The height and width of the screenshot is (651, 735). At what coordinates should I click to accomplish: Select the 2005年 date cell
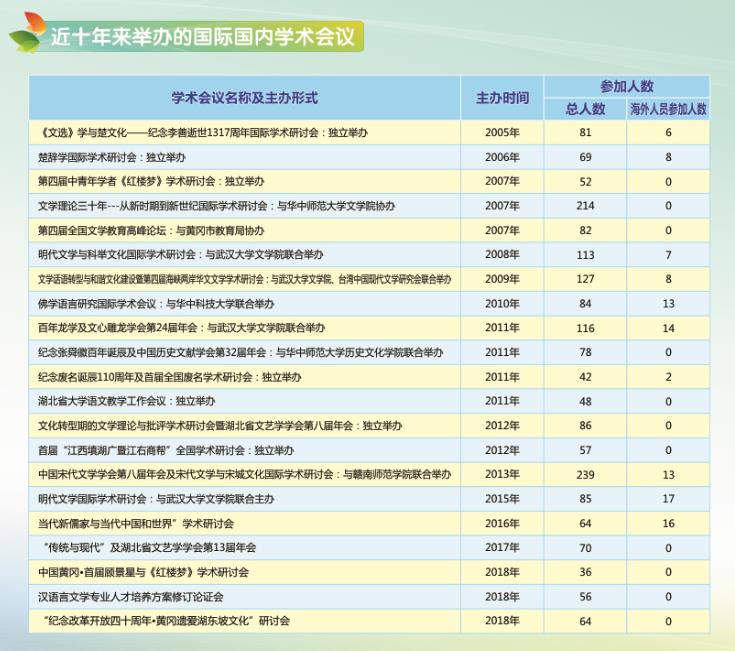coord(502,133)
